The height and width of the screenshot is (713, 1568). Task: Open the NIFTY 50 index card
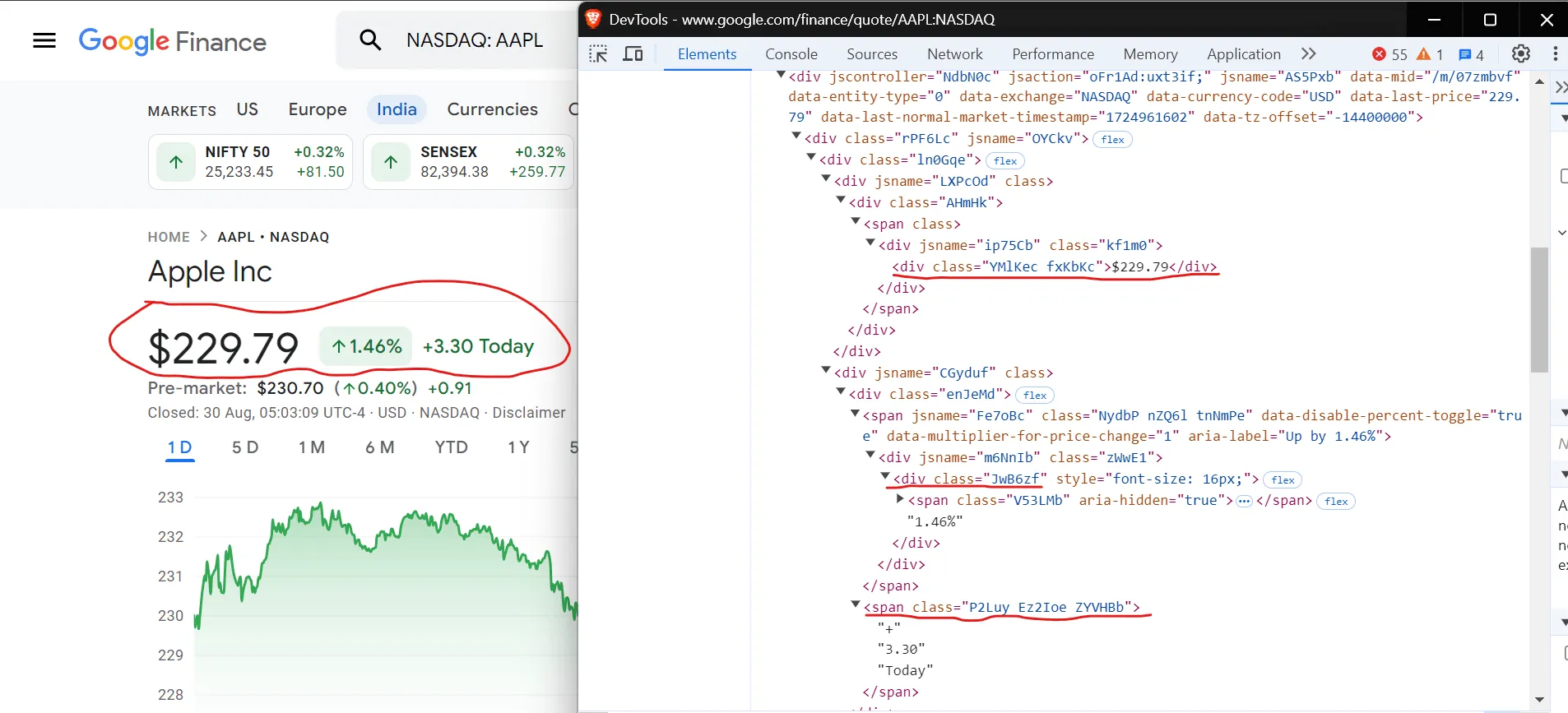point(250,162)
